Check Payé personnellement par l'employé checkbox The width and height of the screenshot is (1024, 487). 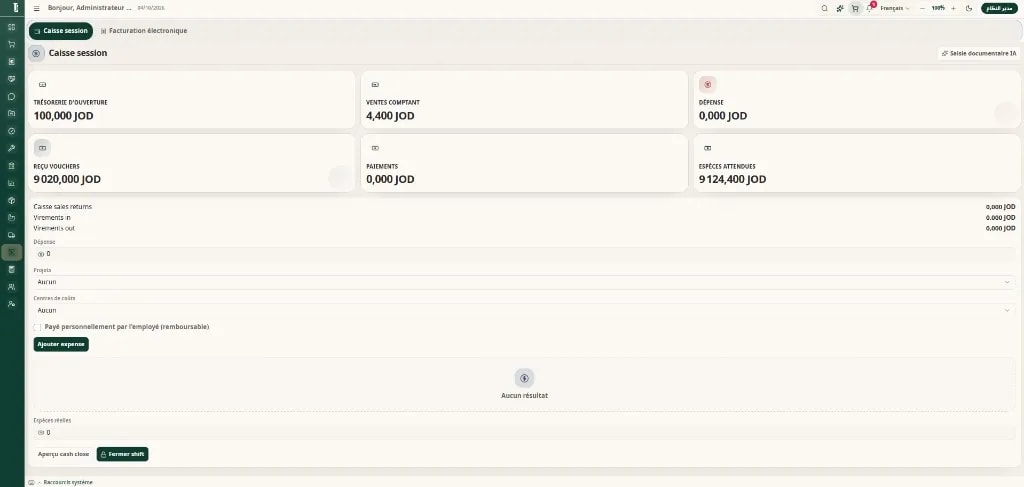tap(37, 327)
